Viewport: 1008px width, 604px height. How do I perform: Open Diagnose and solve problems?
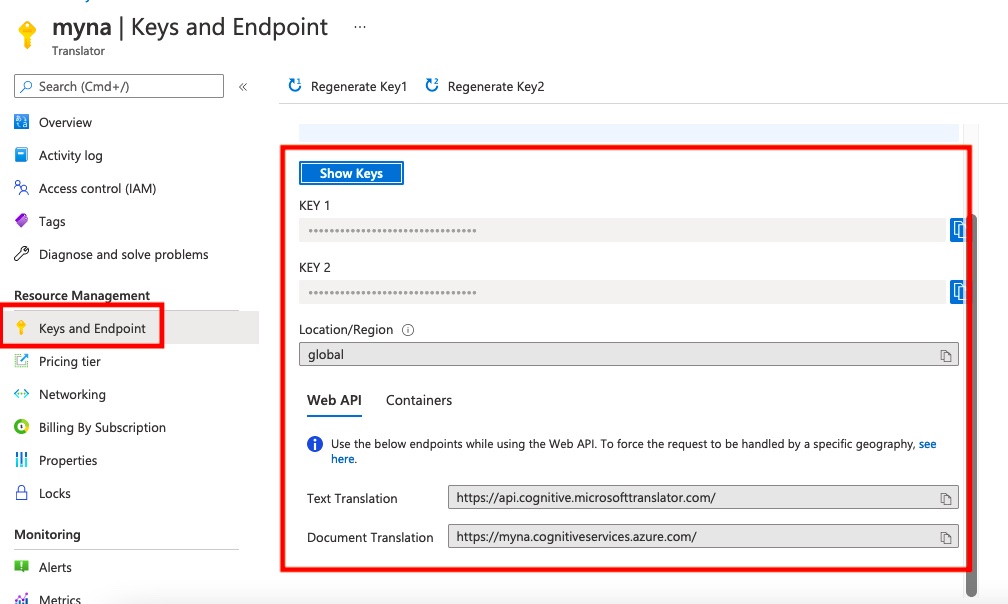tap(123, 254)
